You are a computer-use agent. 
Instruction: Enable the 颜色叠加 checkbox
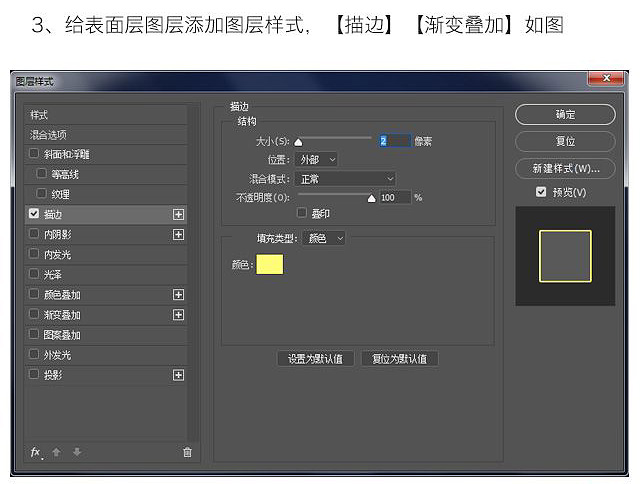click(34, 294)
